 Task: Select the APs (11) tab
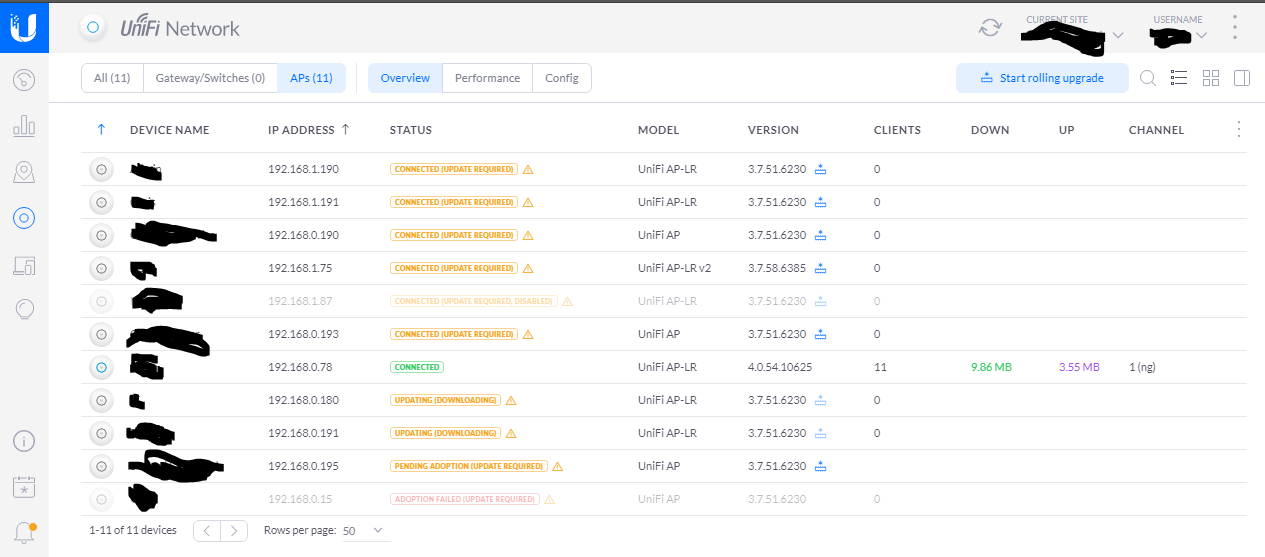click(311, 78)
